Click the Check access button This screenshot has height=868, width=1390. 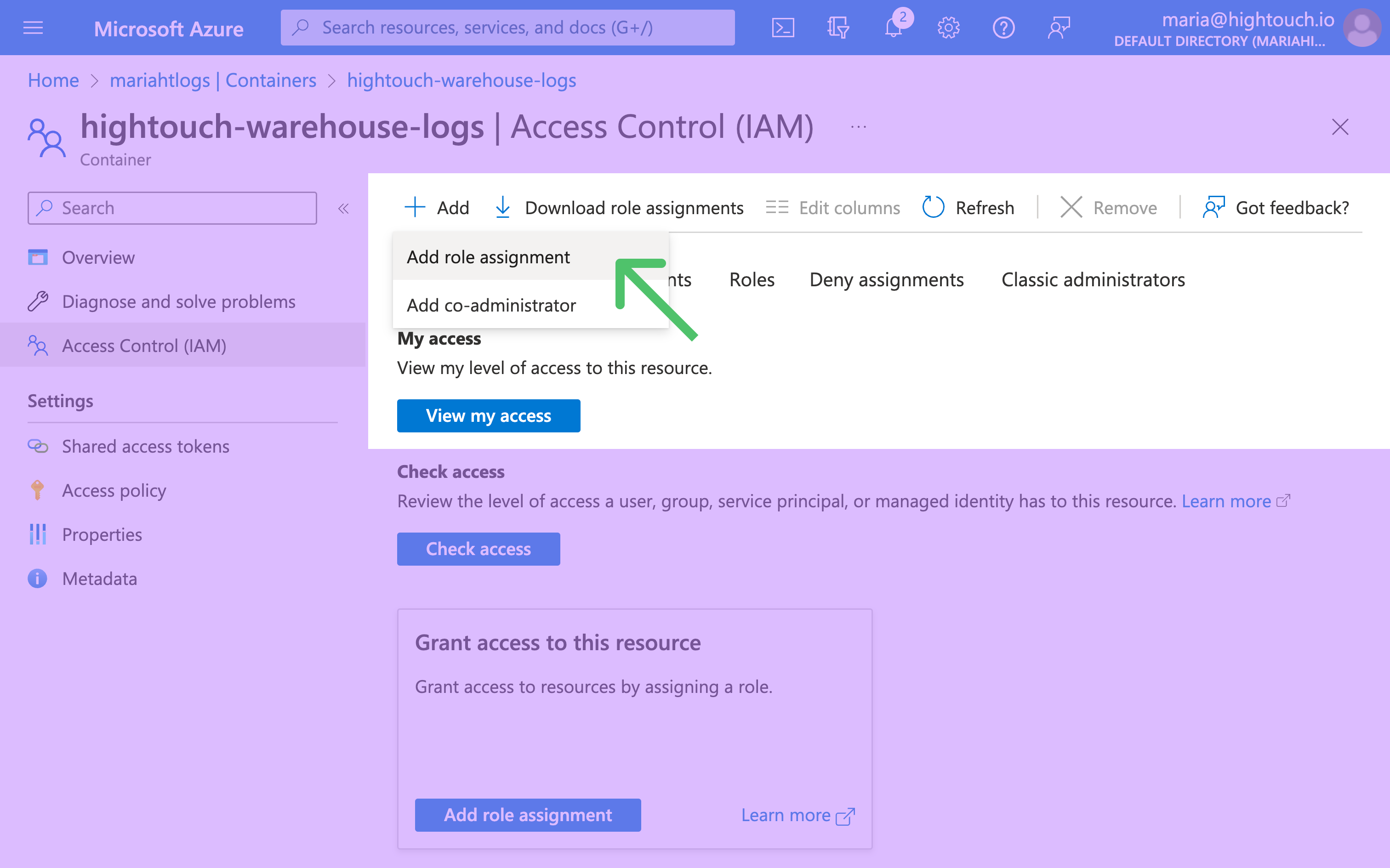coord(478,549)
